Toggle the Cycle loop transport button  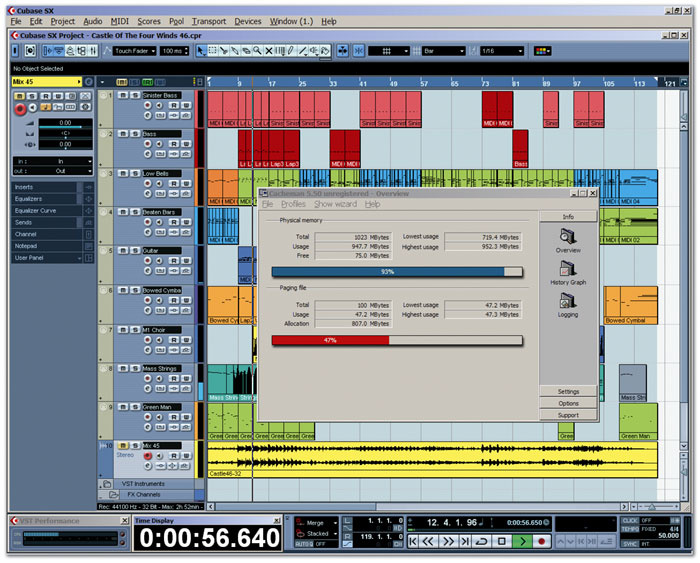tap(481, 542)
